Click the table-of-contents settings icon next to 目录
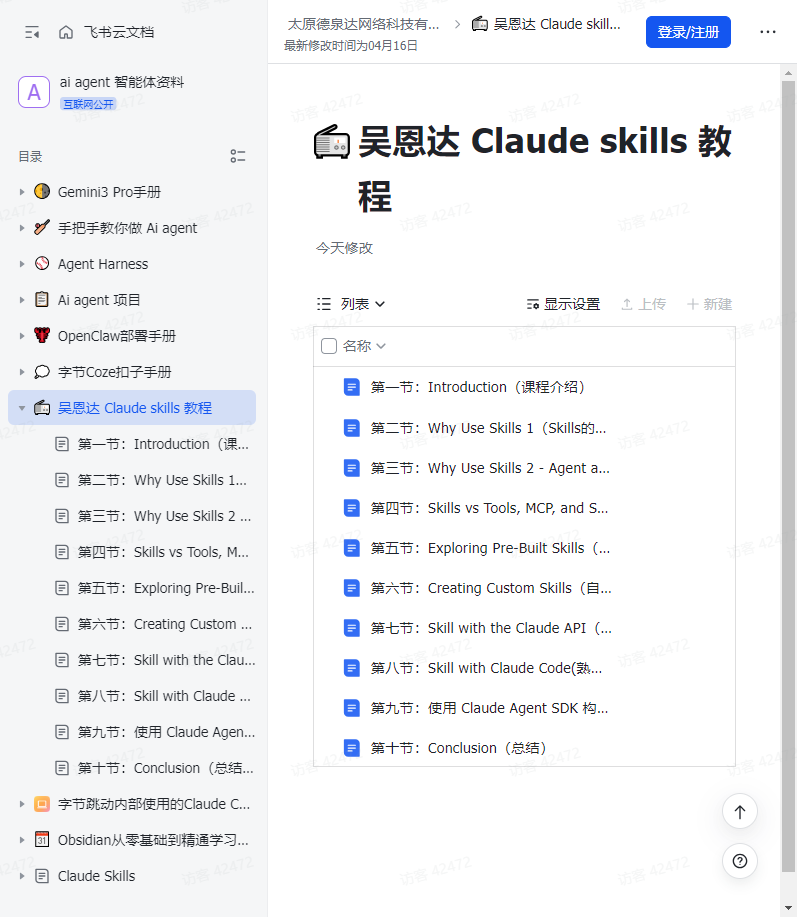The image size is (797, 917). point(237,156)
